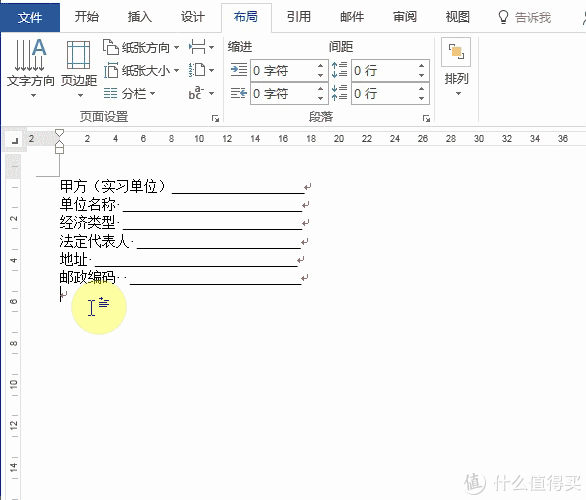
Task: Open the line numbers icon menu
Action: 201,70
